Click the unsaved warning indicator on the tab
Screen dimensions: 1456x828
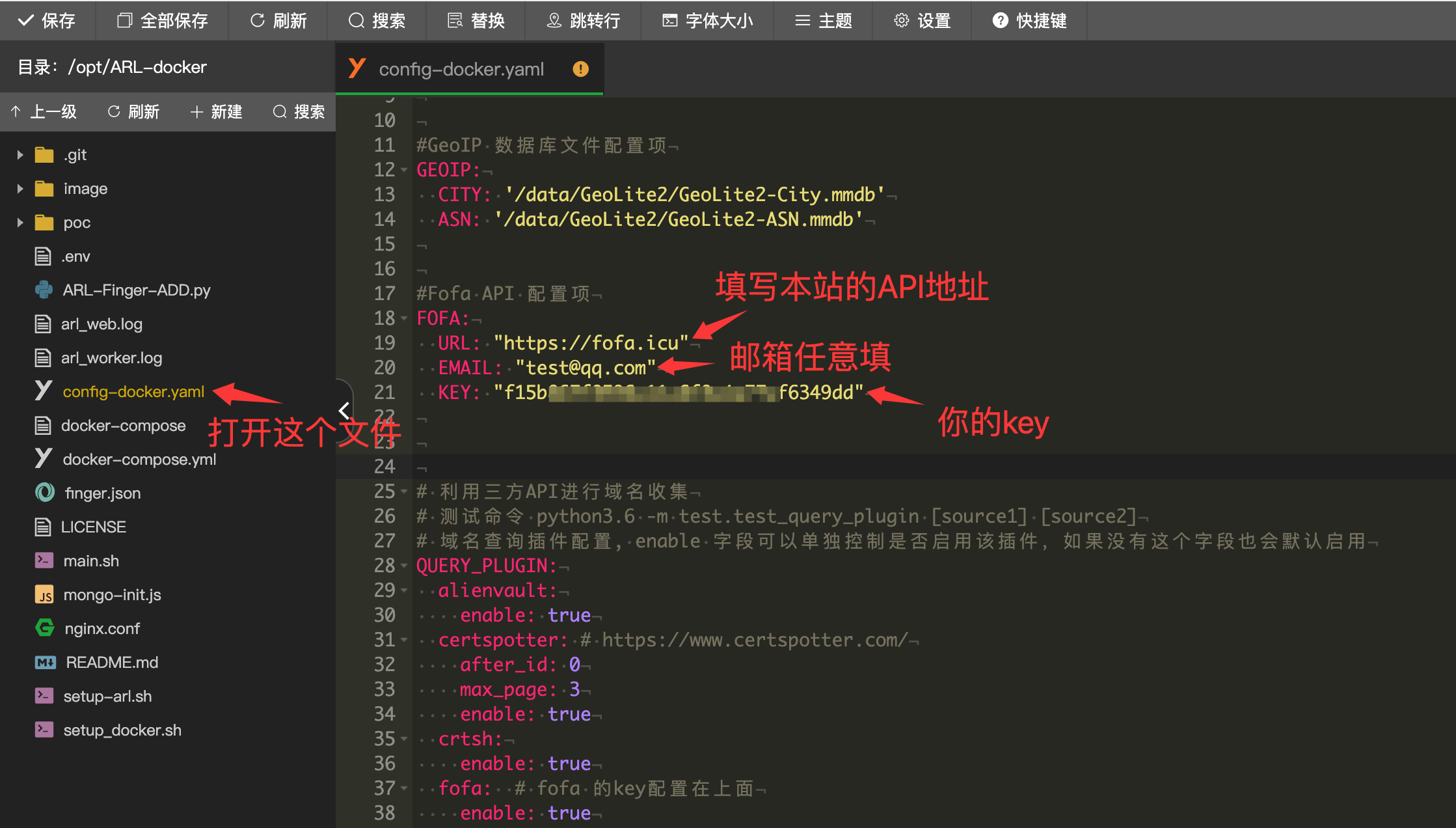(580, 69)
